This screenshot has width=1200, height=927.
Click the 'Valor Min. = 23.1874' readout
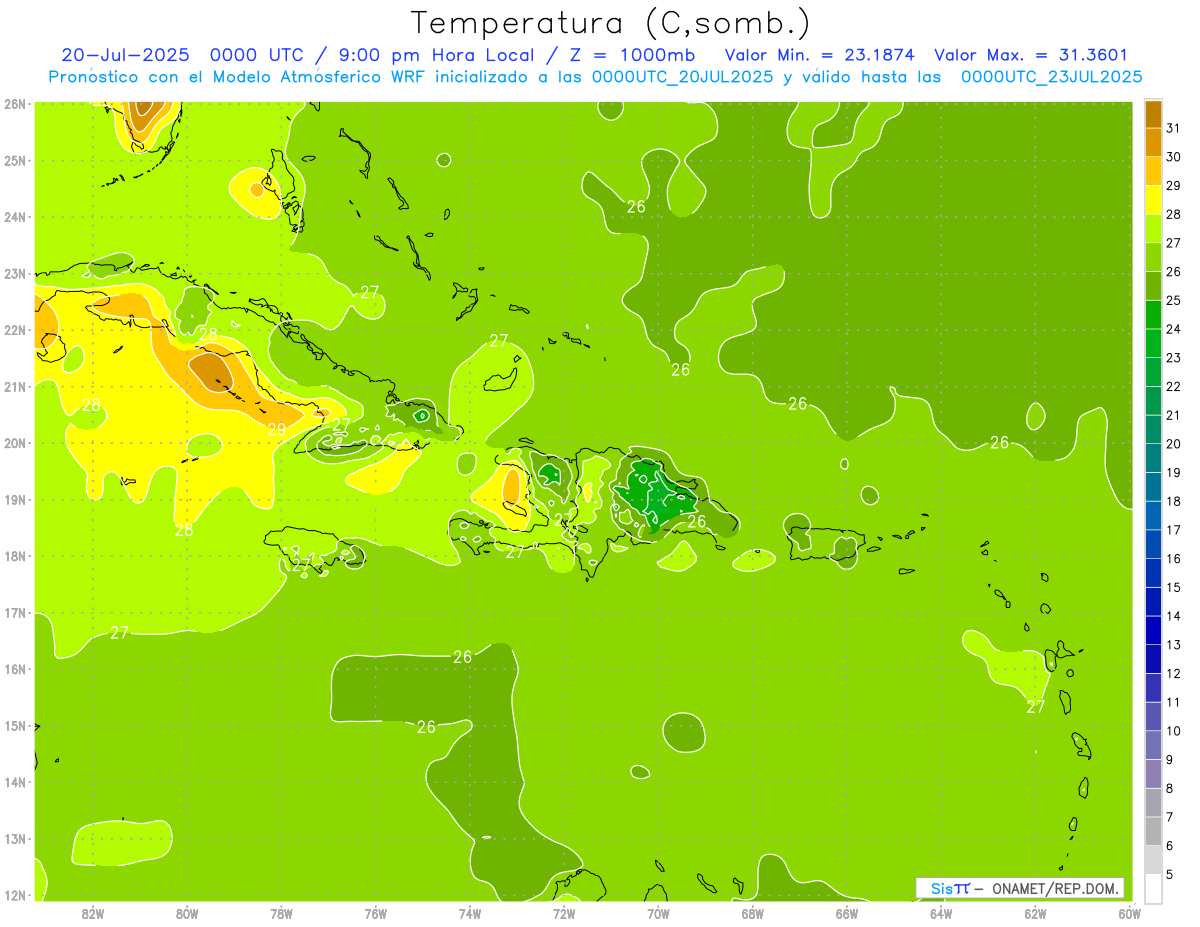[x=819, y=56]
